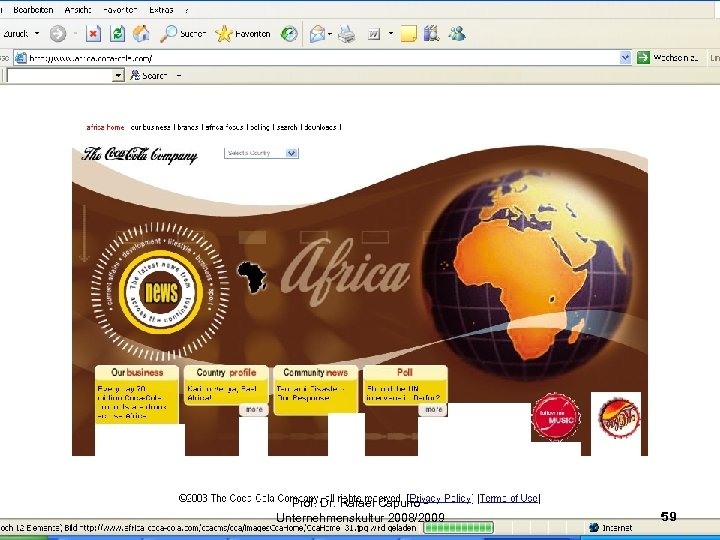The image size is (720, 540).
Task: Open the Terms of Use link
Action: [509, 498]
